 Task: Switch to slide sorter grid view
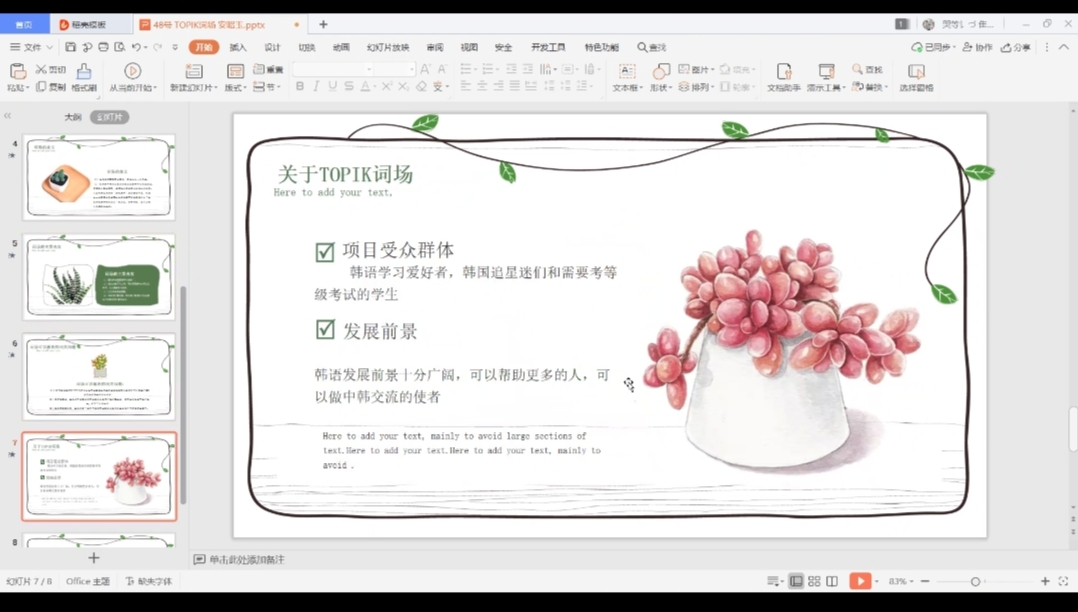point(814,581)
